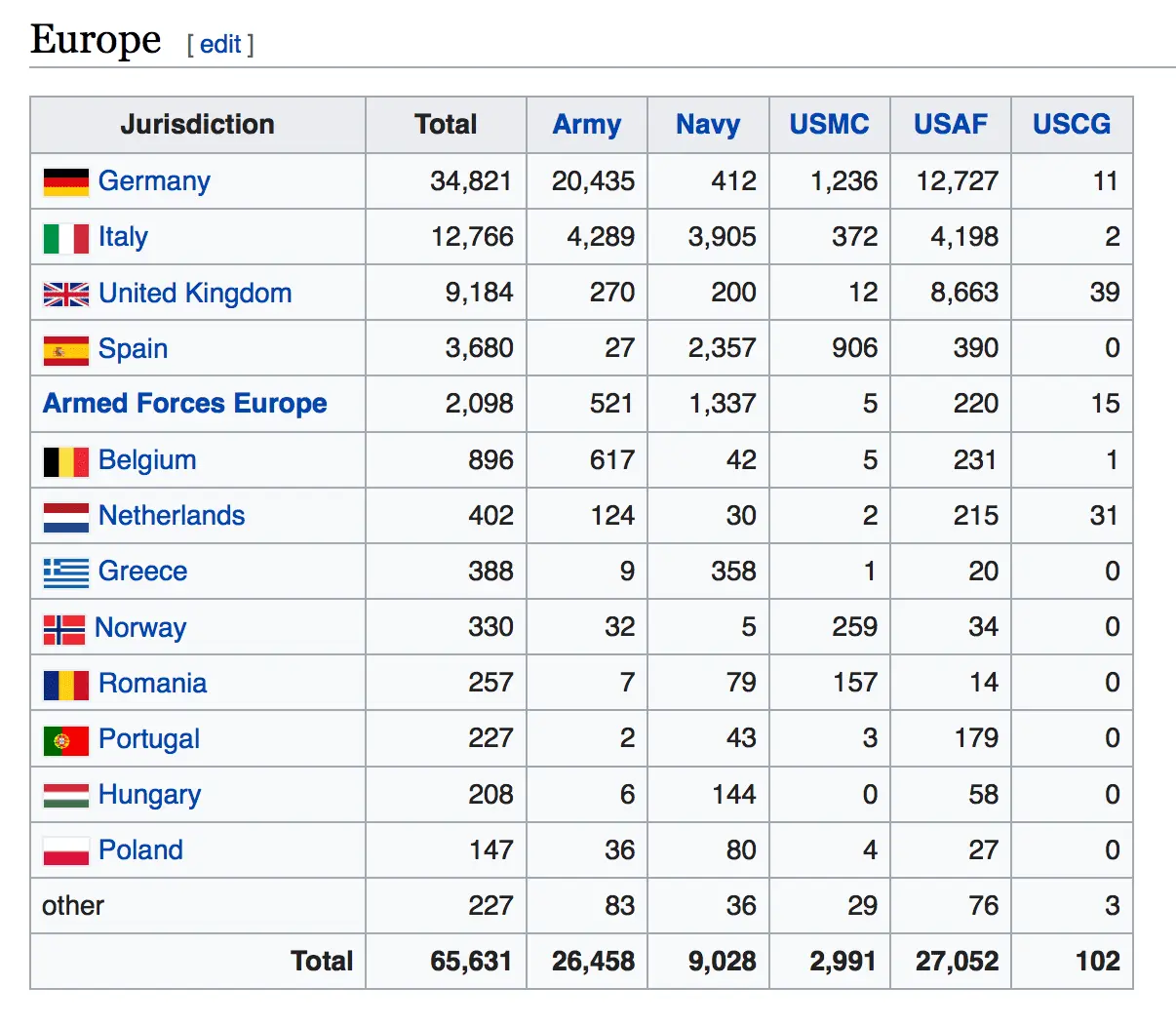Open the Army column header link
Viewport: 1176px width, 1026px height.
coord(586,124)
